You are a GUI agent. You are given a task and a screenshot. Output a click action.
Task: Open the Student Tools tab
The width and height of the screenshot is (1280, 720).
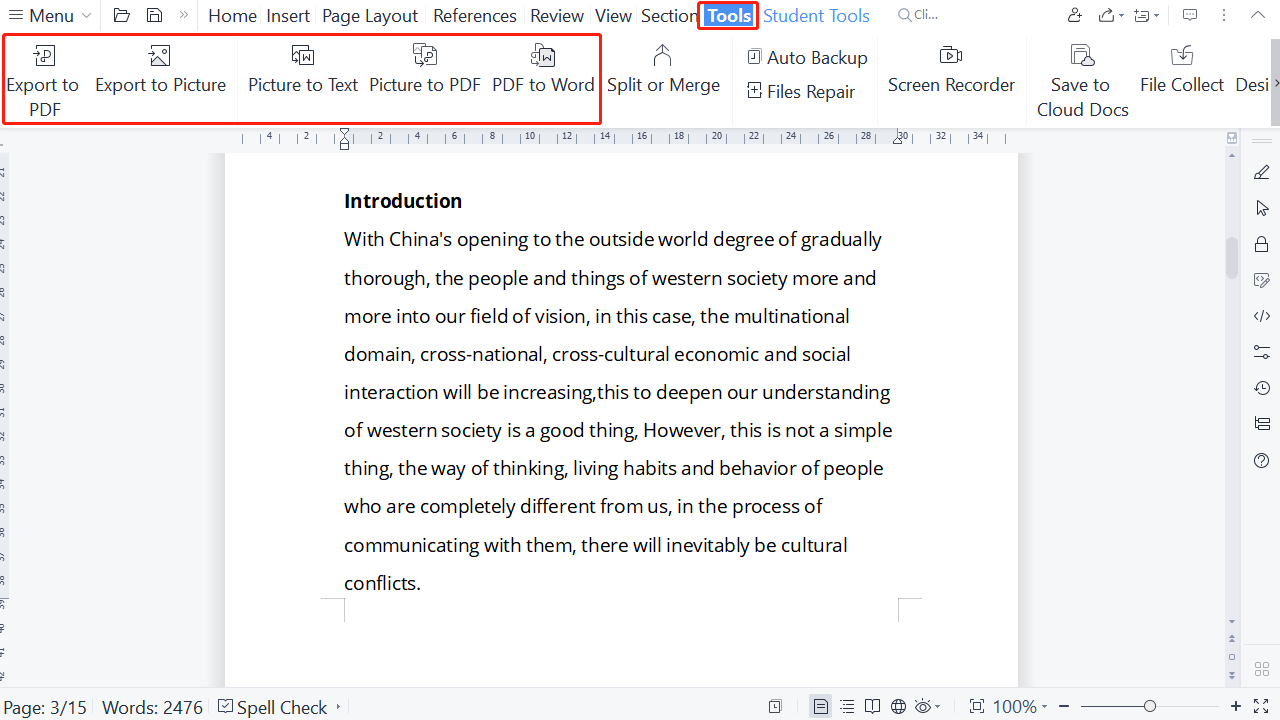click(x=816, y=15)
